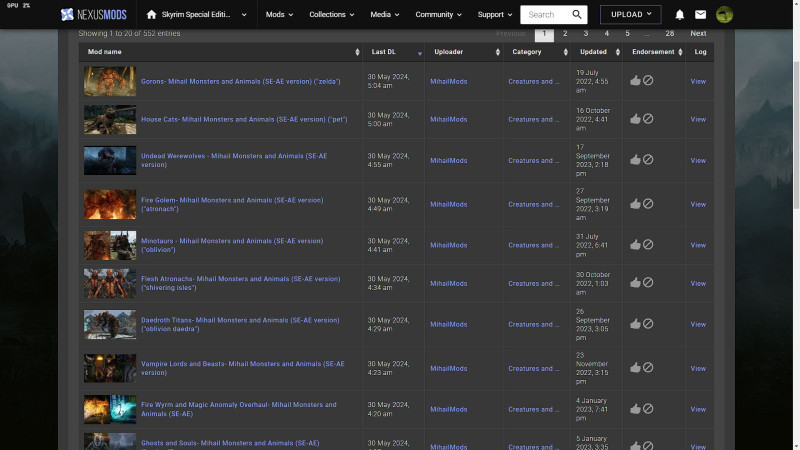
Task: Endorse the Fire Golem mod
Action: pos(635,204)
